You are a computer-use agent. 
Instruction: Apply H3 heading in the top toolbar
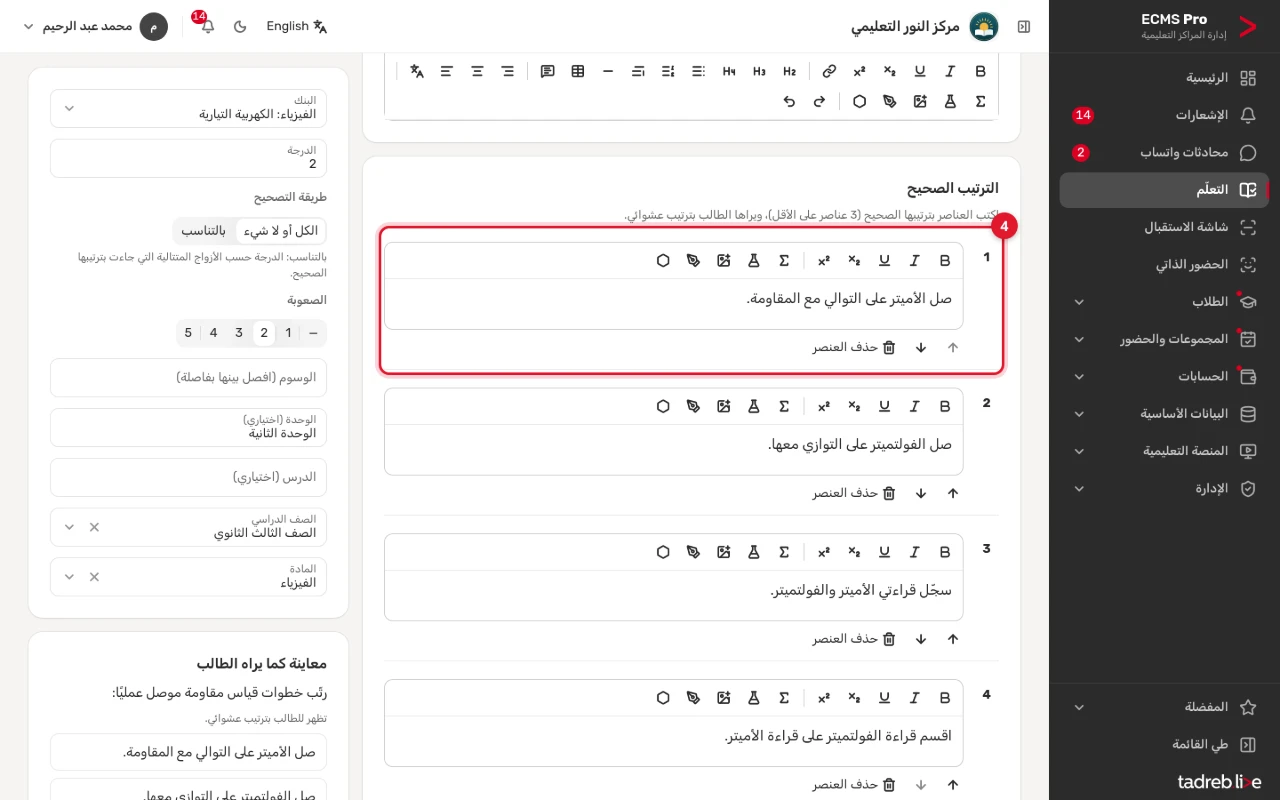pos(759,71)
